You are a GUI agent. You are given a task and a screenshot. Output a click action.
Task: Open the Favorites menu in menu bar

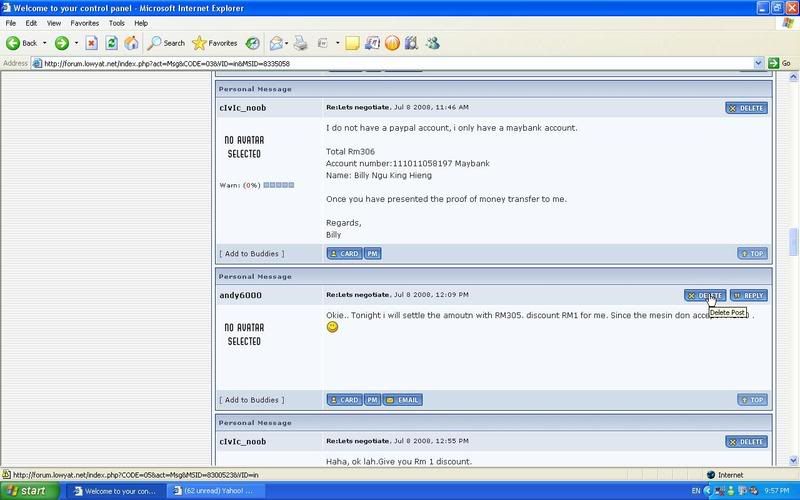point(84,22)
